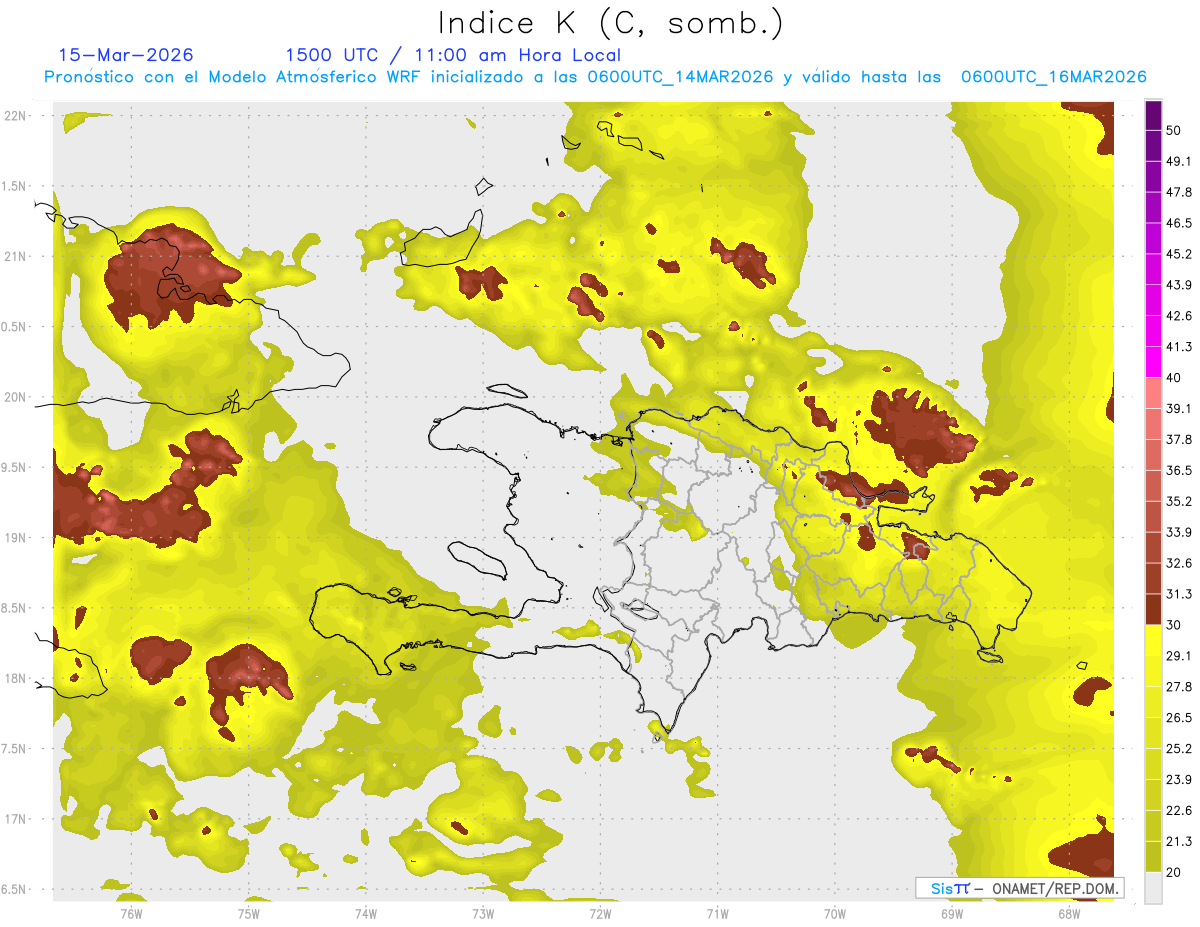This screenshot has height=927, width=1200.
Task: Pick the light gray swatch below 20
Action: pos(1153,888)
